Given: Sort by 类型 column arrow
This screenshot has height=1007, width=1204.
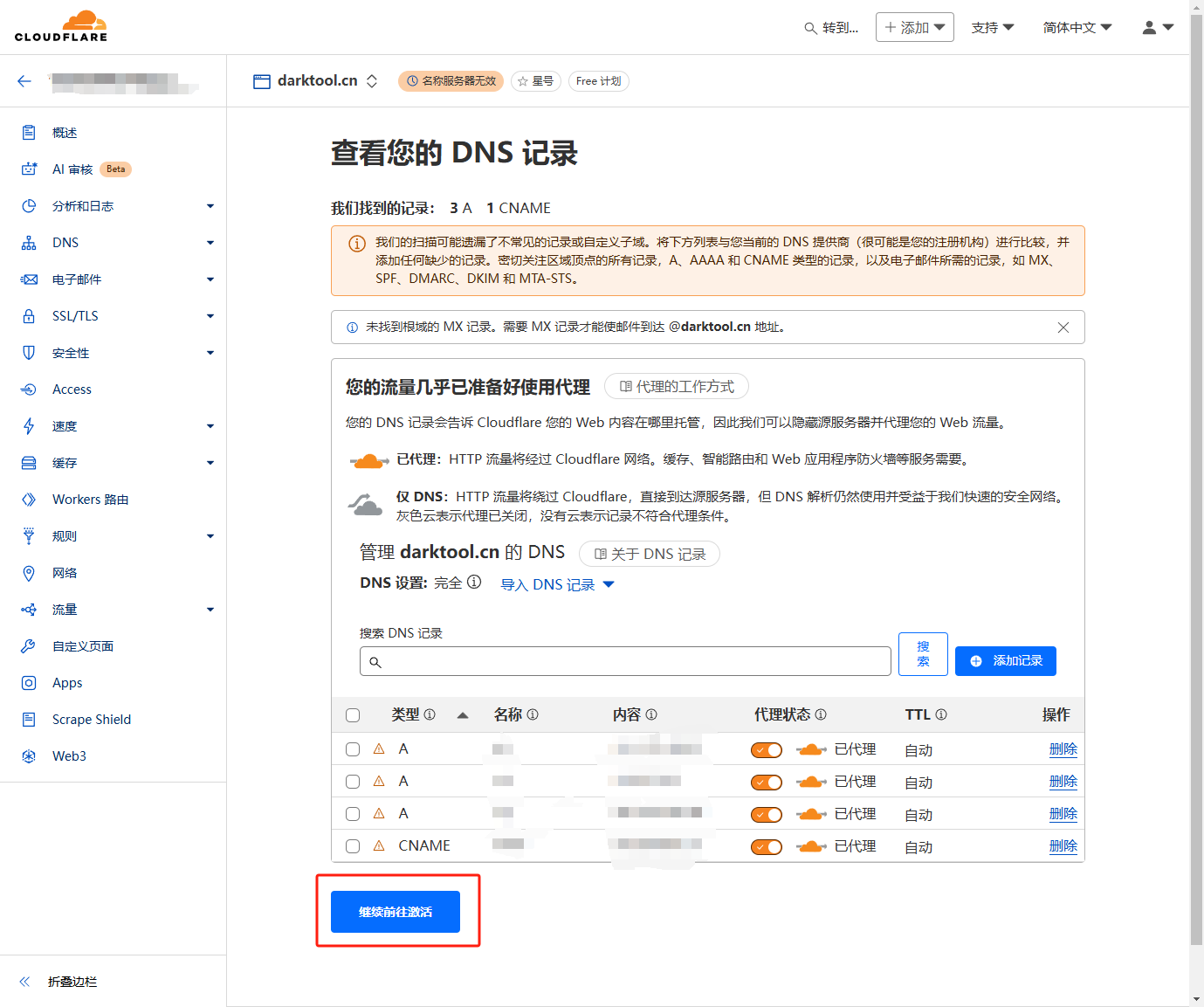Looking at the screenshot, I should point(463,715).
